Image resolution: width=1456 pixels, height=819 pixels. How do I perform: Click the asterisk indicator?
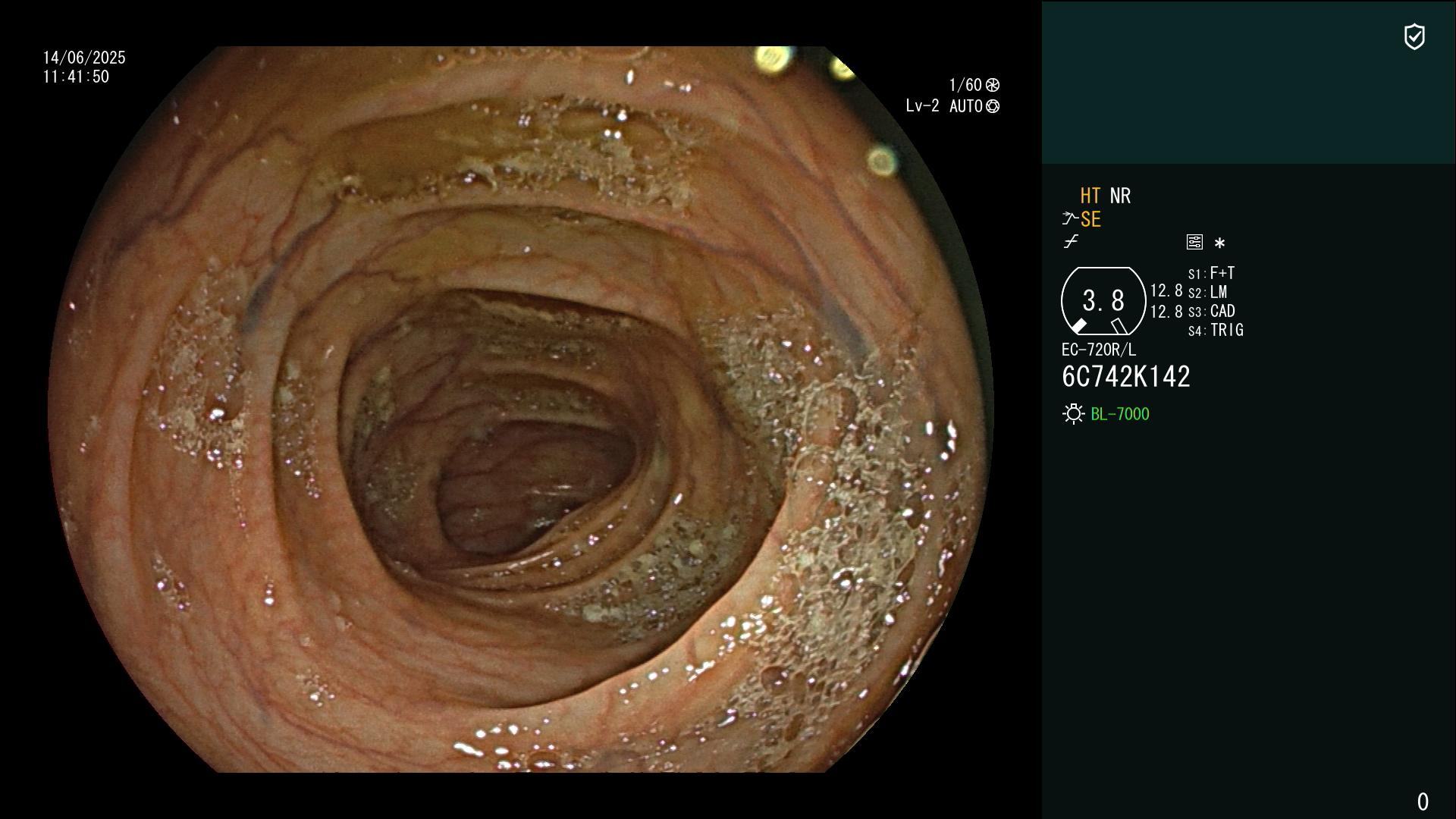click(1219, 243)
